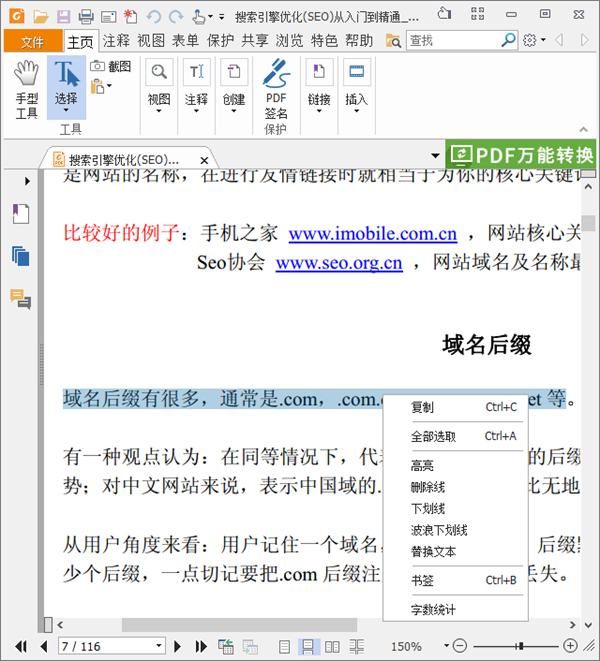Select the Hand tool
This screenshot has height=661, width=600.
26,89
